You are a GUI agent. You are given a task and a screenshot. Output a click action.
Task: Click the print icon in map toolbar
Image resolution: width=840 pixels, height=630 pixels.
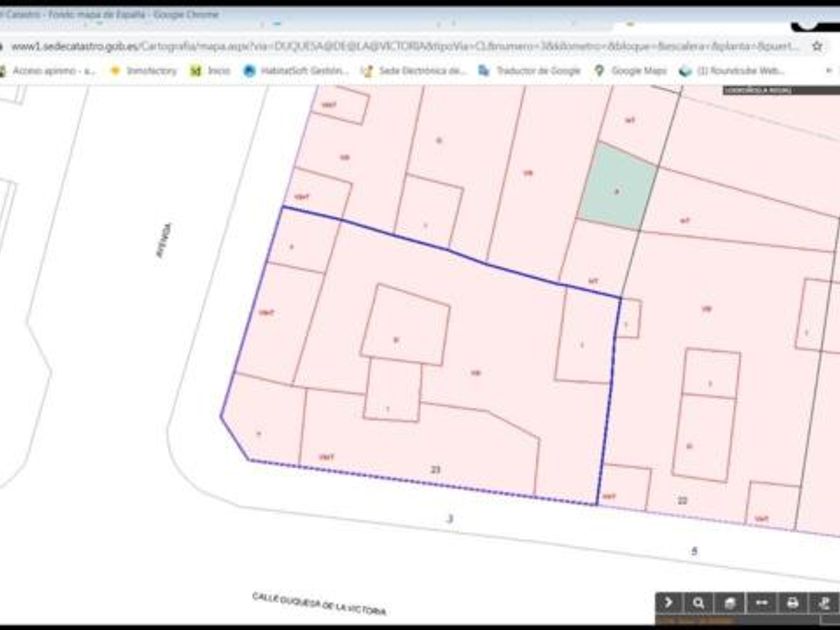pos(792,603)
